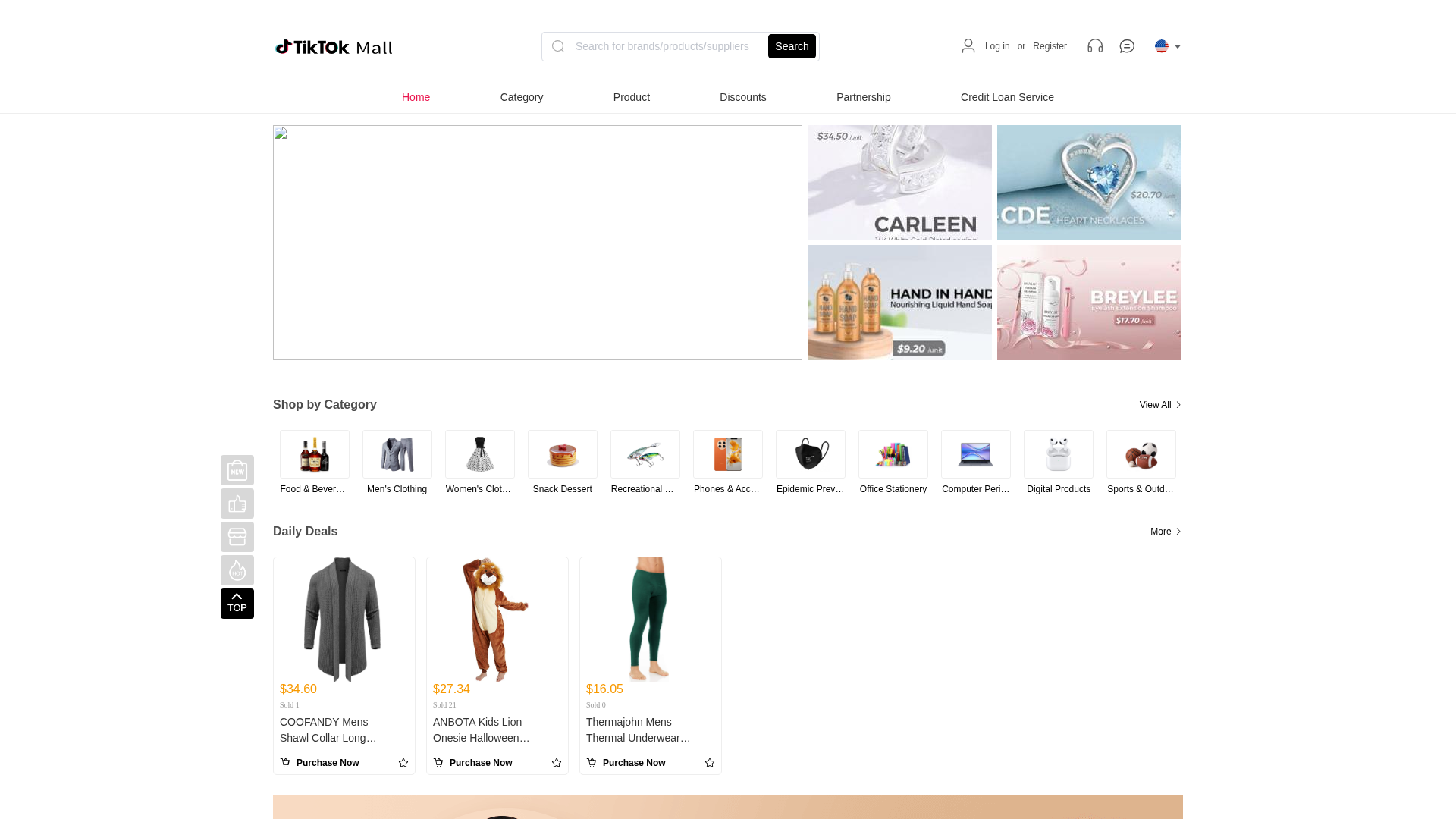
Task: Open the thumbs-up recommended sidebar icon
Action: pos(237,504)
